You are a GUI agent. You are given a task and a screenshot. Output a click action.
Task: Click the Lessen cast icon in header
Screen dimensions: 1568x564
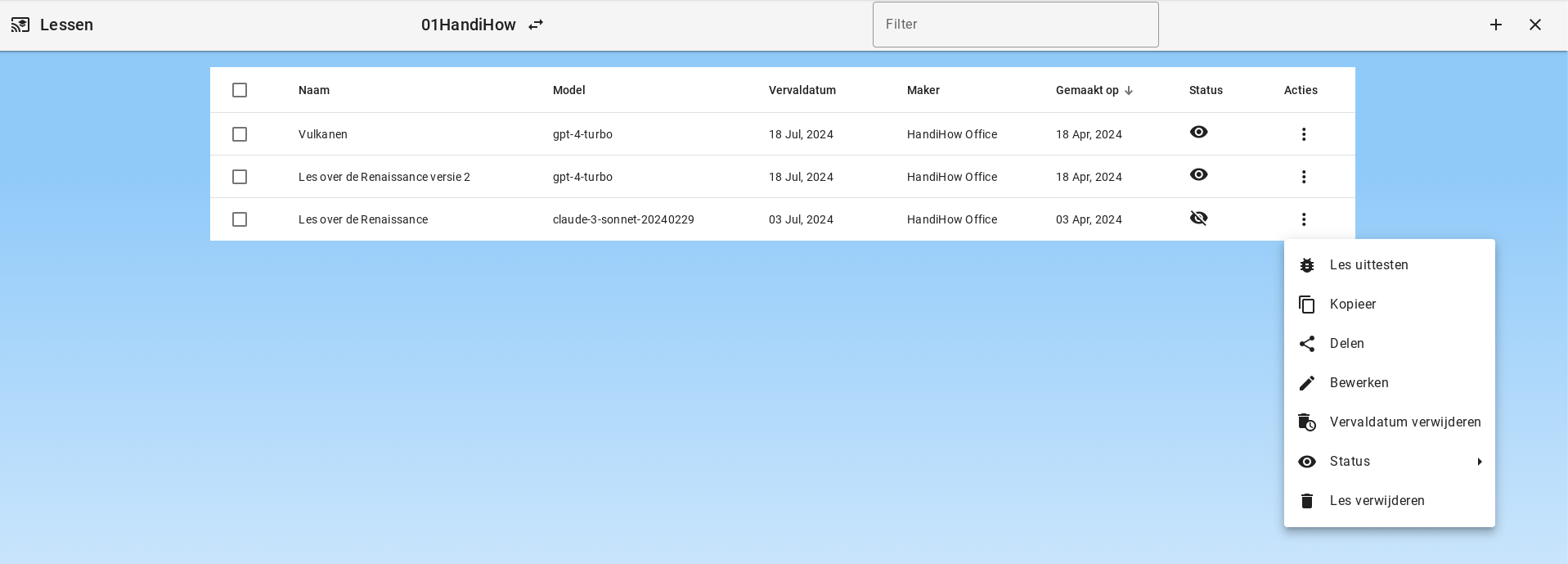[x=20, y=25]
